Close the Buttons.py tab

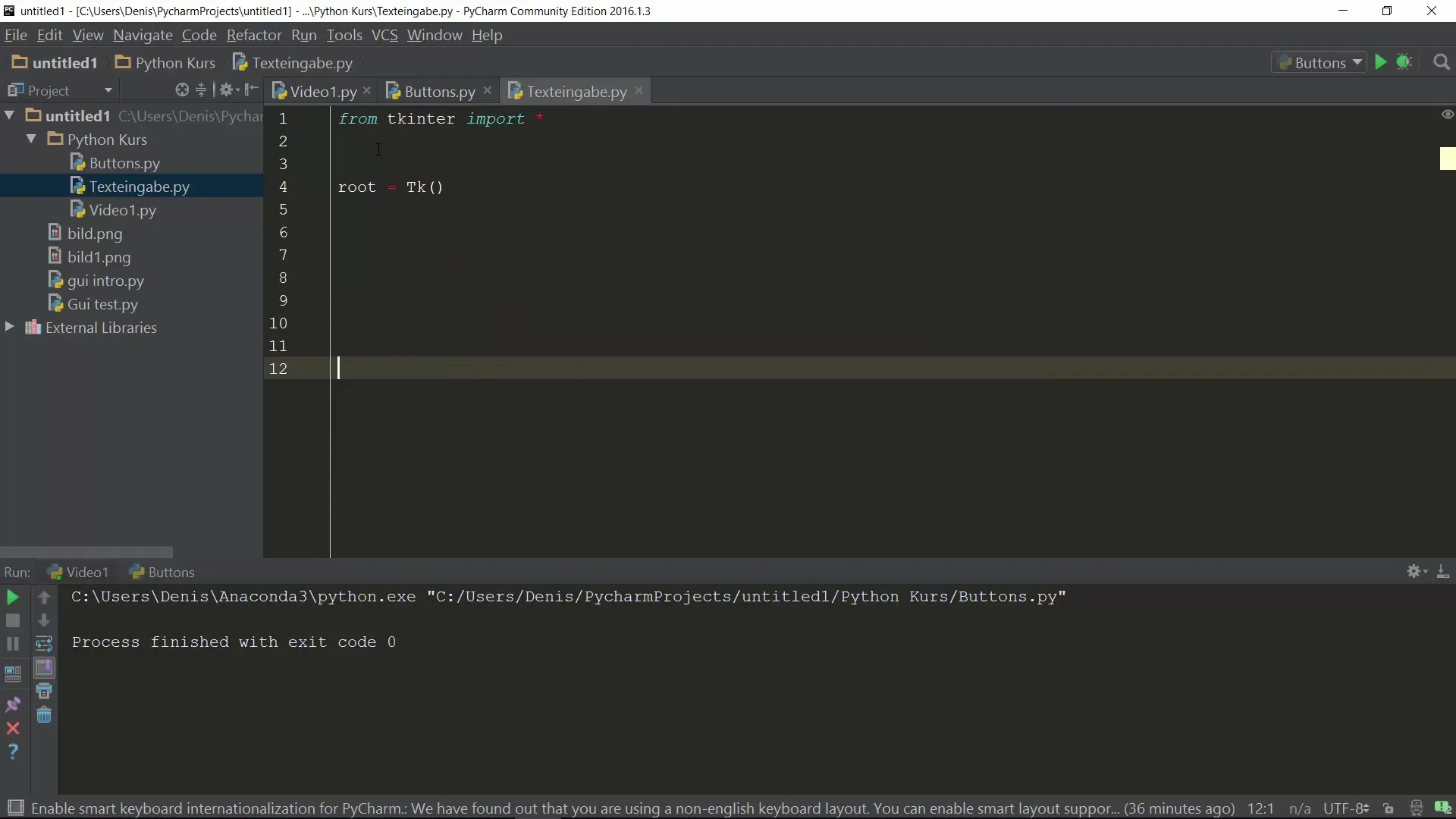coord(488,90)
